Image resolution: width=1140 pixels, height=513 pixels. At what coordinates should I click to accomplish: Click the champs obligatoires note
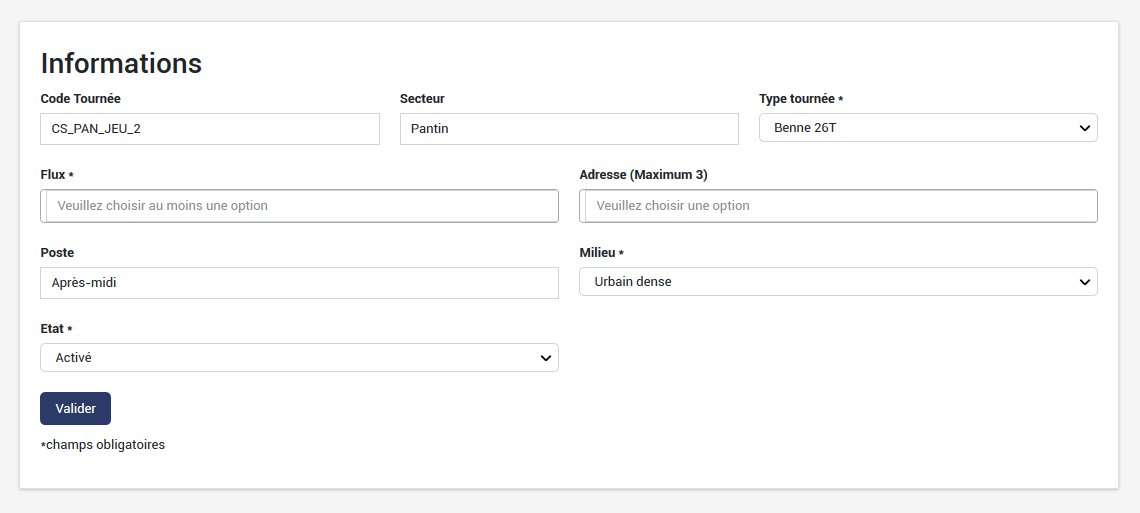tap(104, 445)
